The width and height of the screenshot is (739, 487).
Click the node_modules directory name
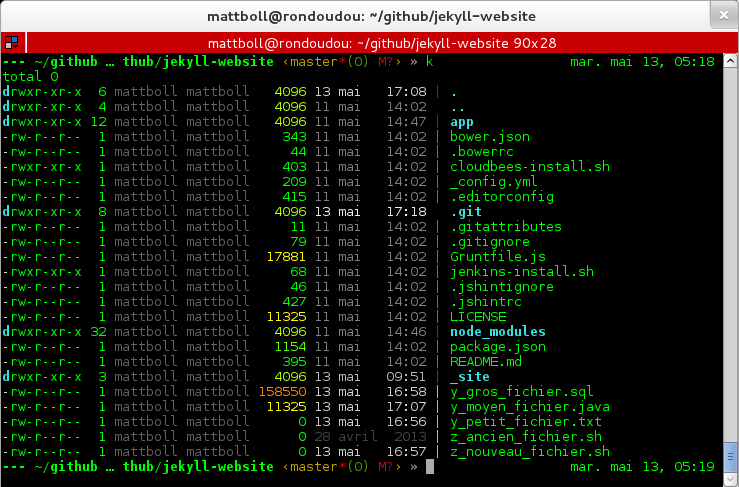click(498, 332)
